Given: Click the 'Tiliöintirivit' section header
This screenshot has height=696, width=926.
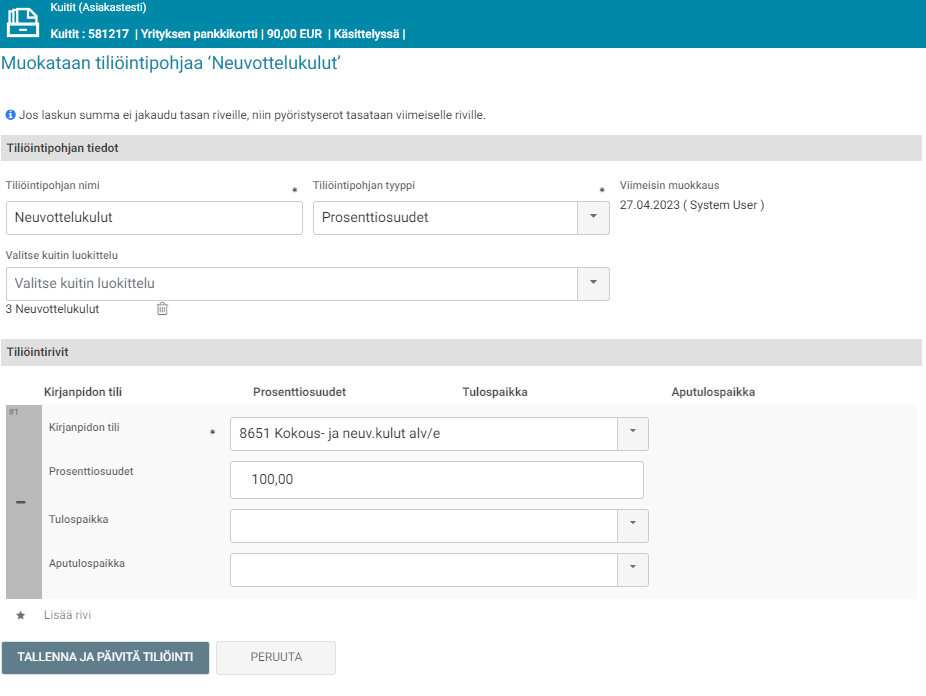Looking at the screenshot, I should coord(38,352).
